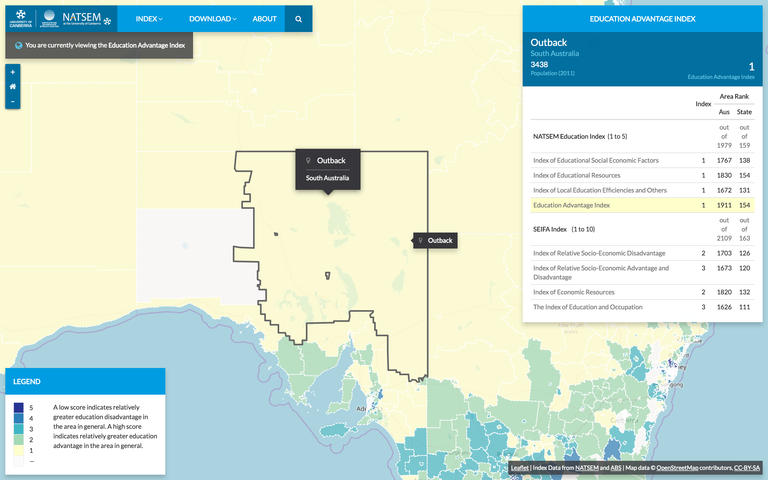Screen dimensions: 768x480
Task: Open the CC-BY-SA license link
Action: tap(746, 467)
